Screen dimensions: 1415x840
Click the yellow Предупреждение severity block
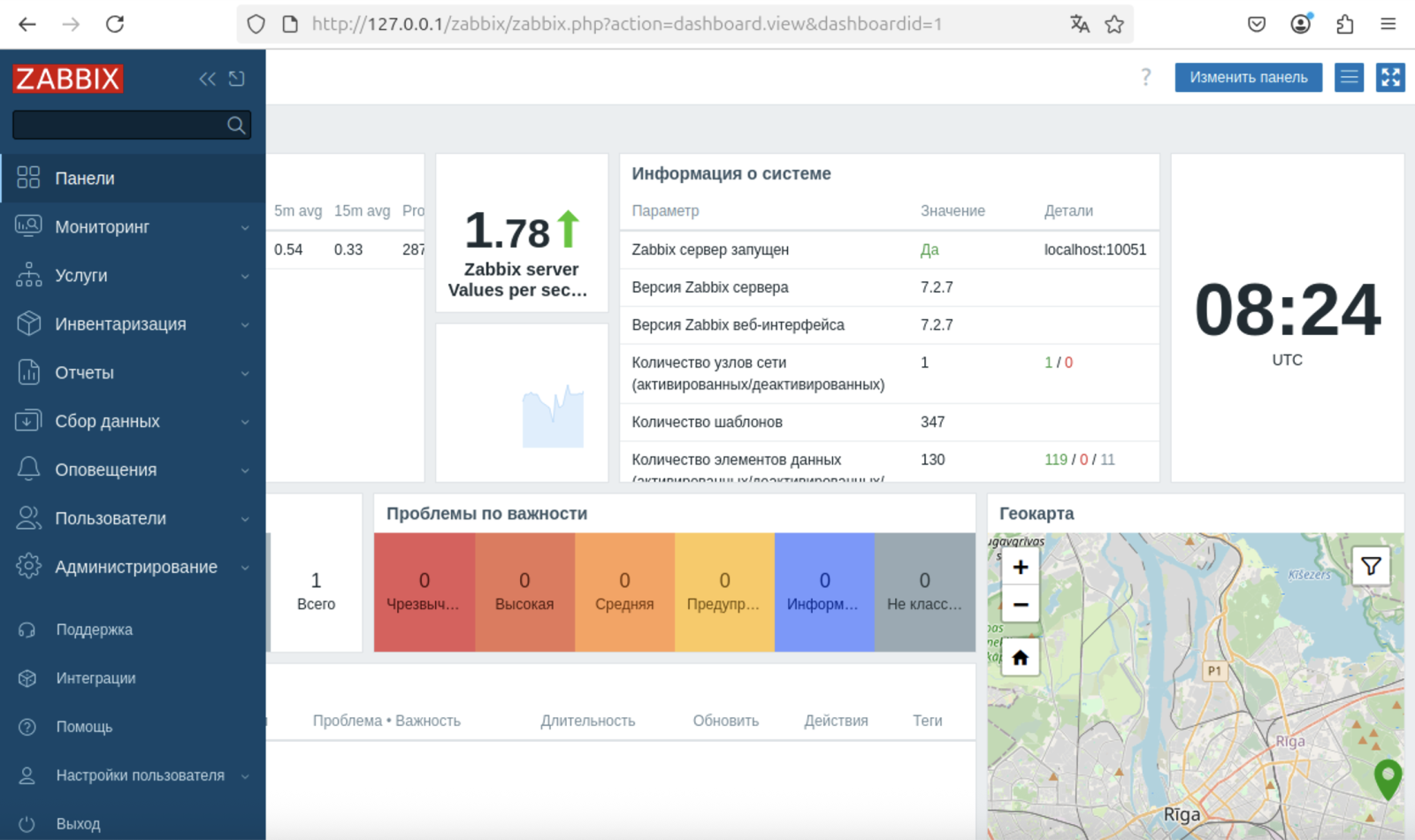pyautogui.click(x=724, y=592)
